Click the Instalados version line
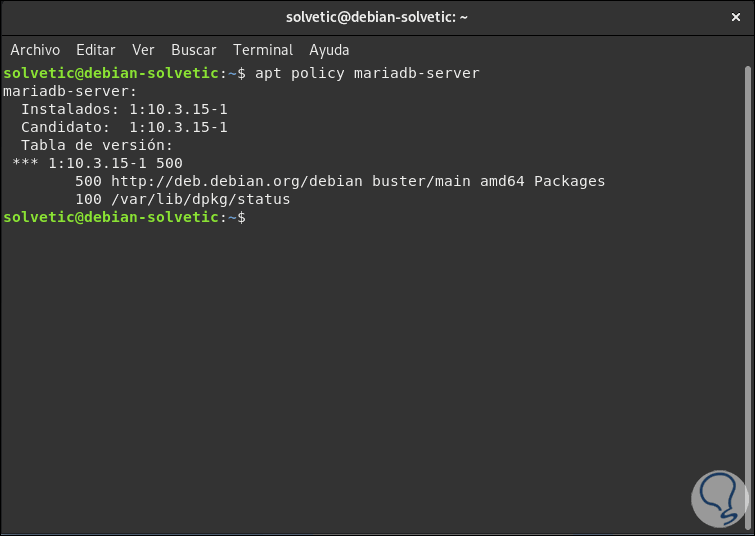 [x=124, y=109]
